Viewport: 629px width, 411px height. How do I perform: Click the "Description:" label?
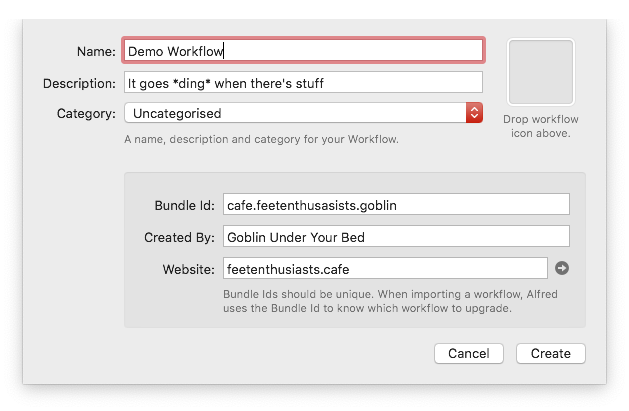coord(80,82)
